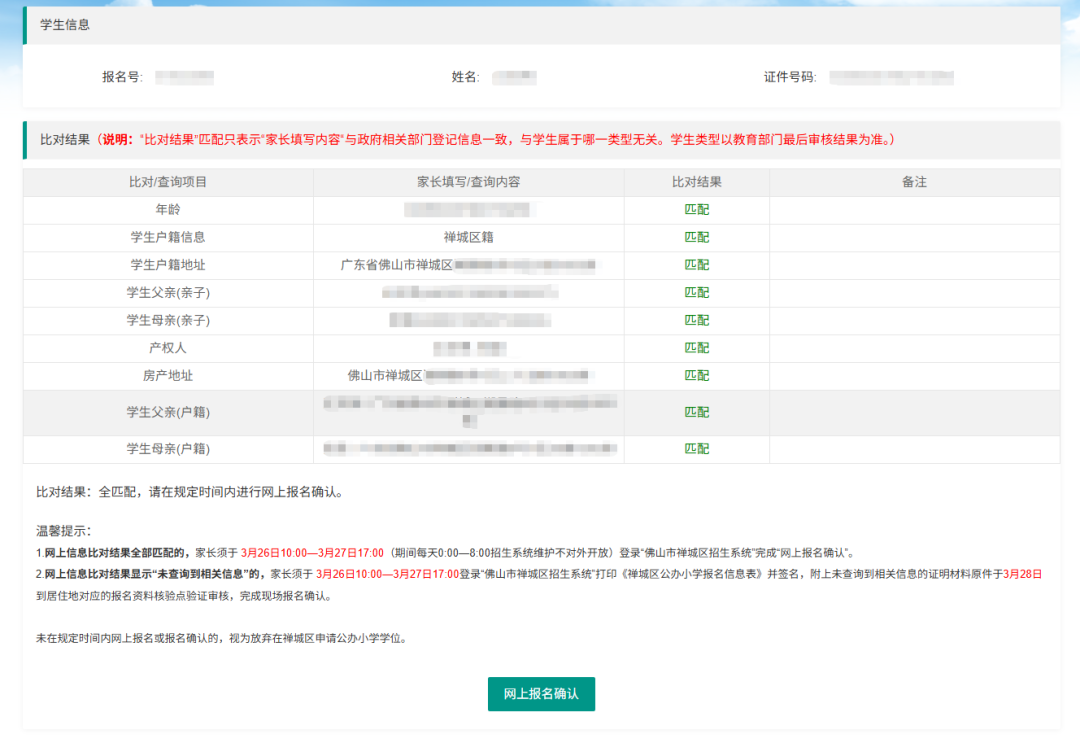Click the 禅城区籍 cell value
Viewport: 1080px width, 743px height.
(468, 237)
